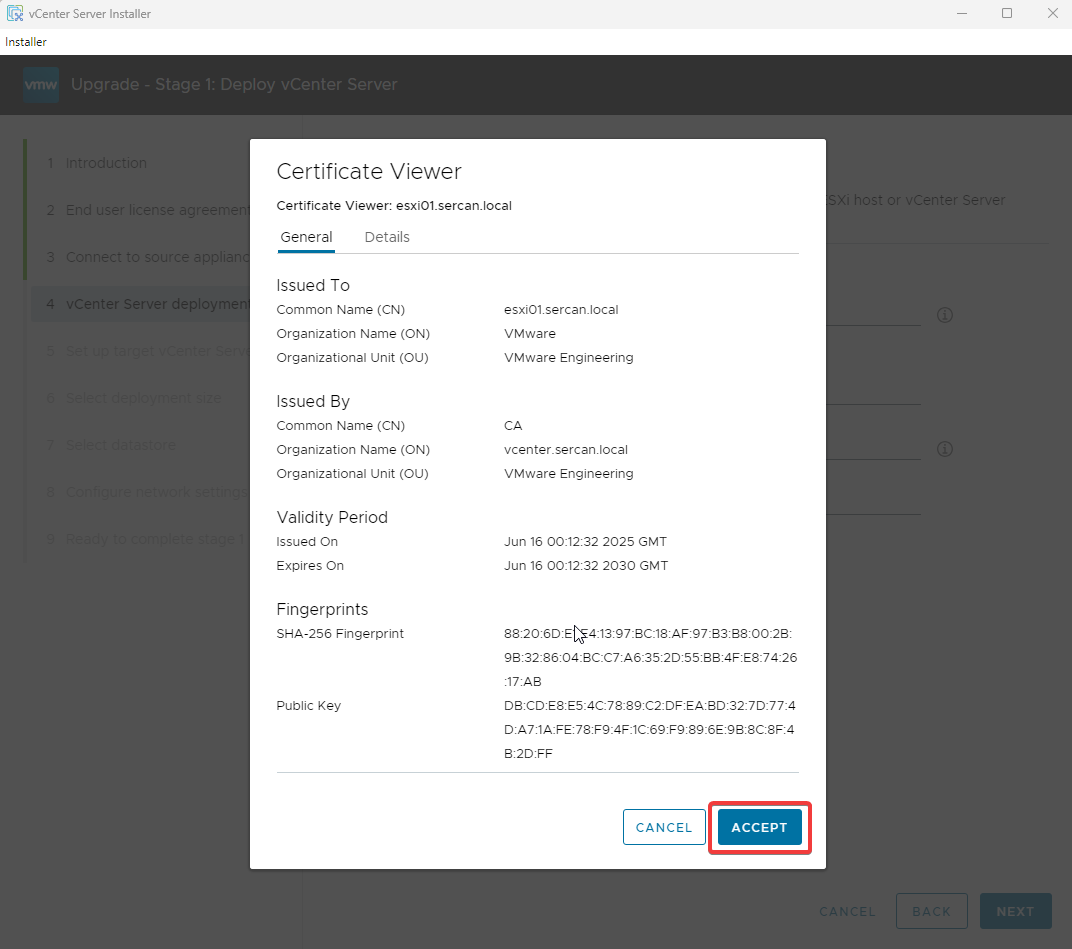Click the Issued On date 2025 GMT
The height and width of the screenshot is (949, 1072).
click(585, 542)
